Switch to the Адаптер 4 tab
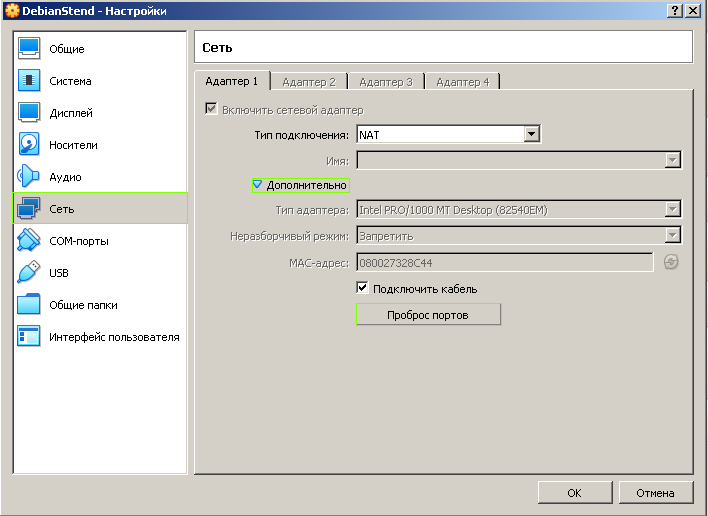 pos(463,82)
